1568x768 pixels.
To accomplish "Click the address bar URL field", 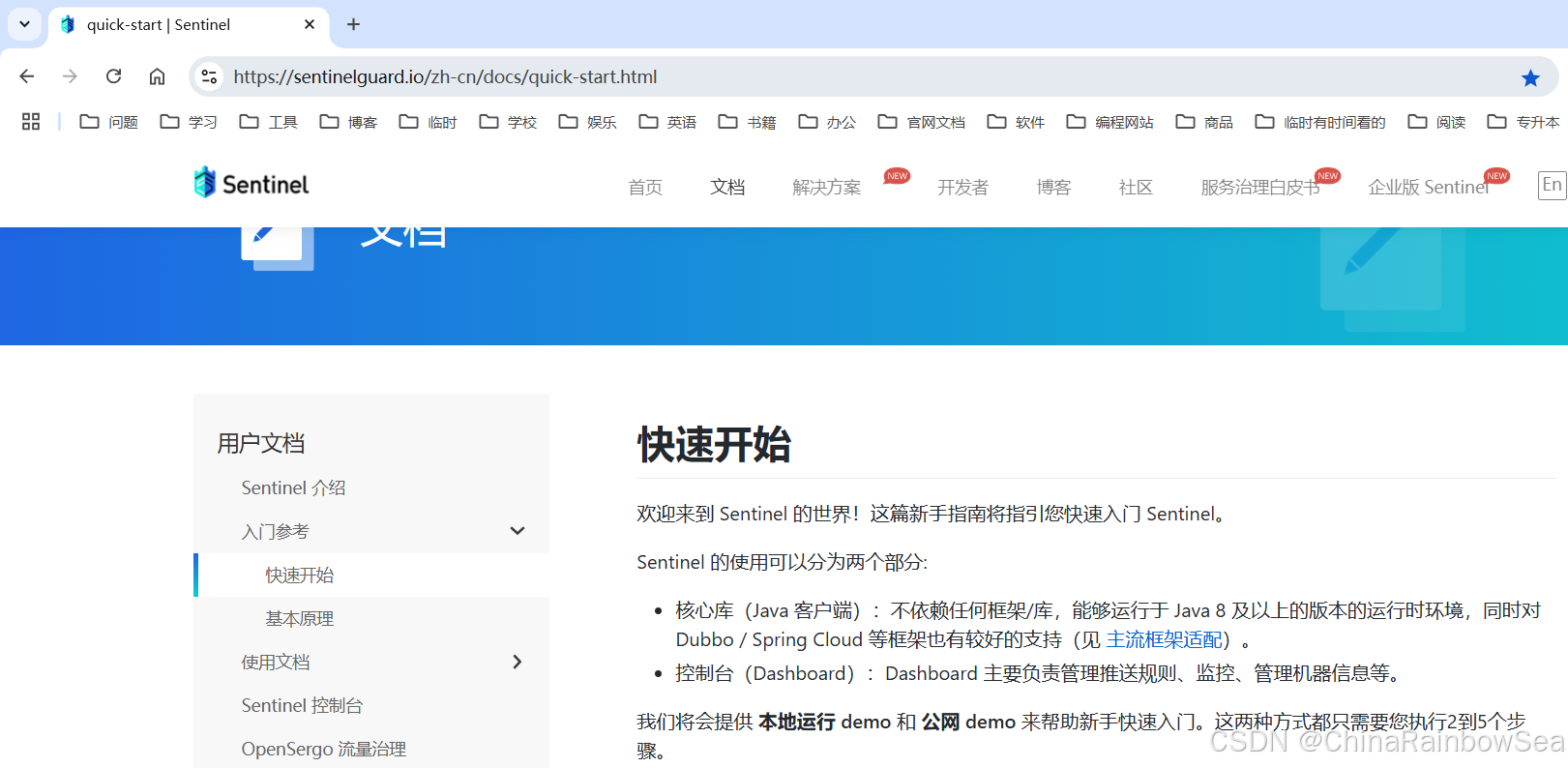I will [774, 76].
